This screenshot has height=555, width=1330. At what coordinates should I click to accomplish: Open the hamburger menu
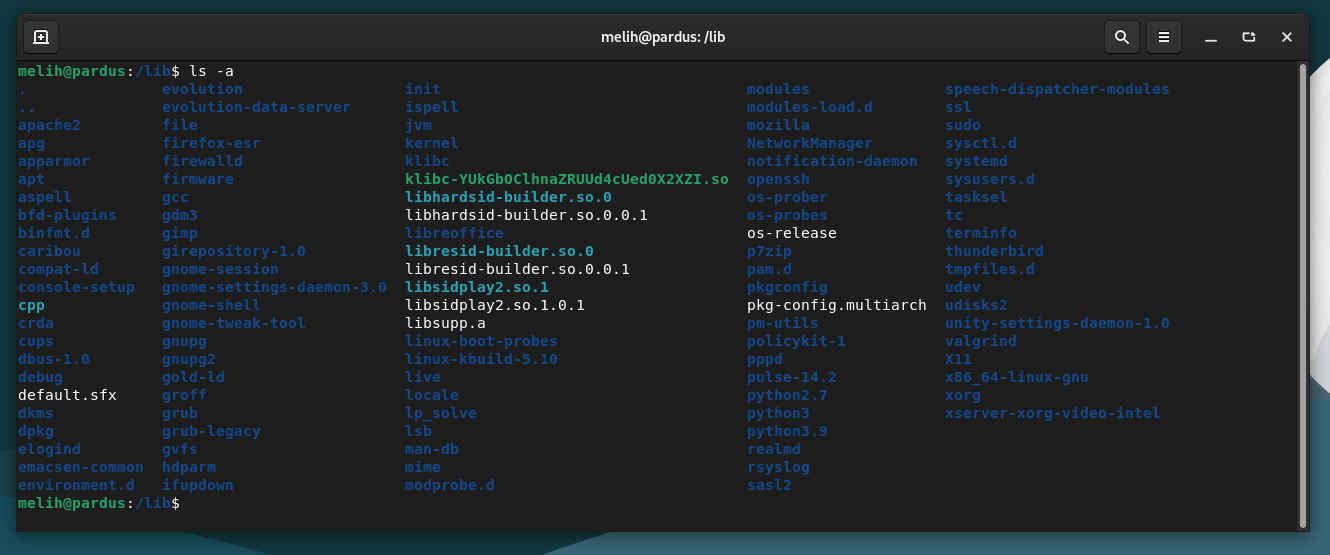1164,37
